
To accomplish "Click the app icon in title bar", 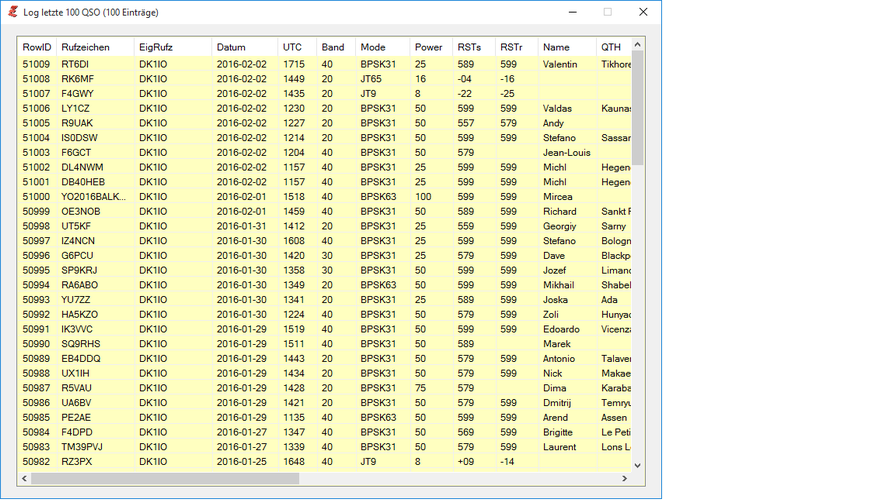I will [x=12, y=12].
